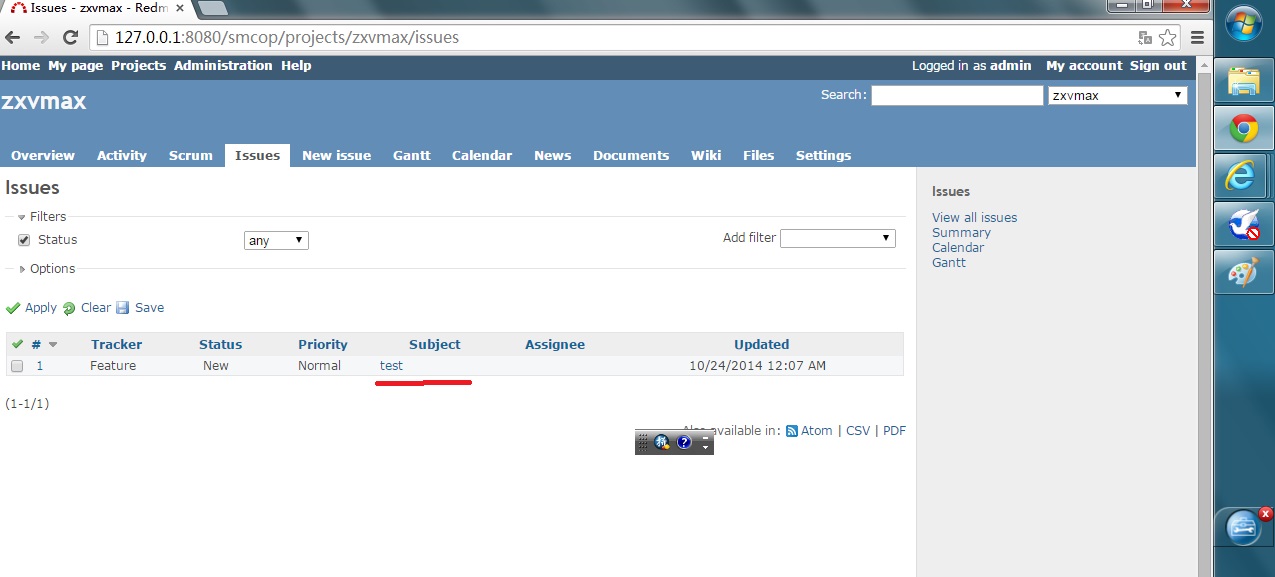This screenshot has height=577, width=1275.
Task: Open My page in top menu
Action: [x=76, y=65]
